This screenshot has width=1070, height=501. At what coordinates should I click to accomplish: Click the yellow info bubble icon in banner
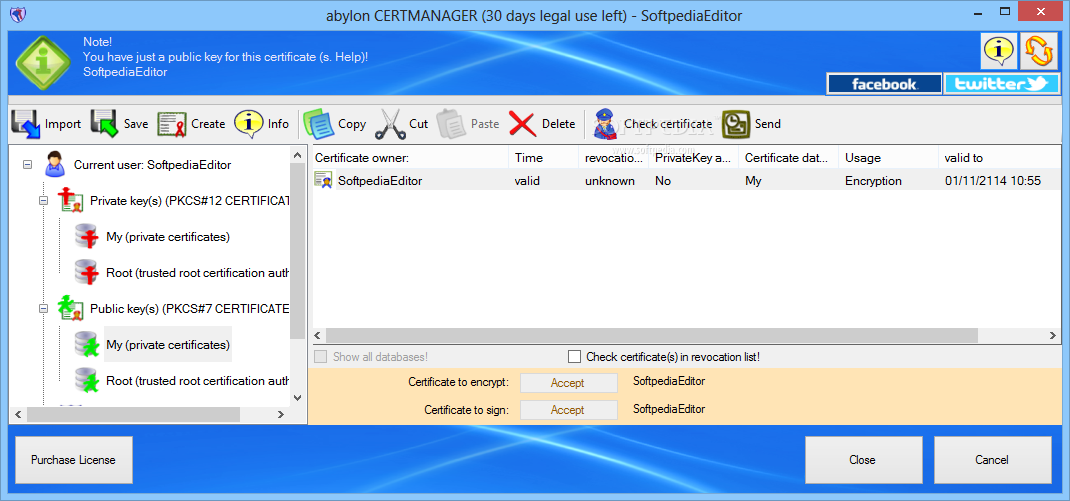(x=1000, y=51)
